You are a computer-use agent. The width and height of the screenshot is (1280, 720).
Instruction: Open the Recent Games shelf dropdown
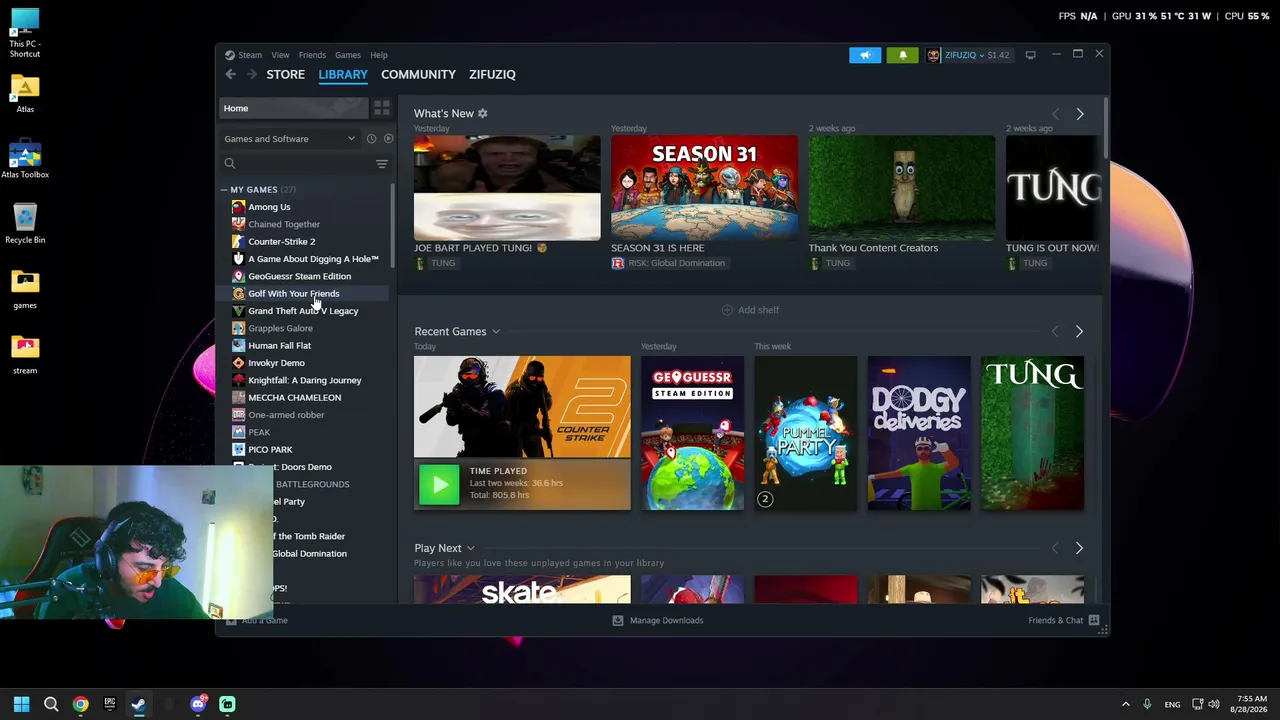[x=495, y=332]
